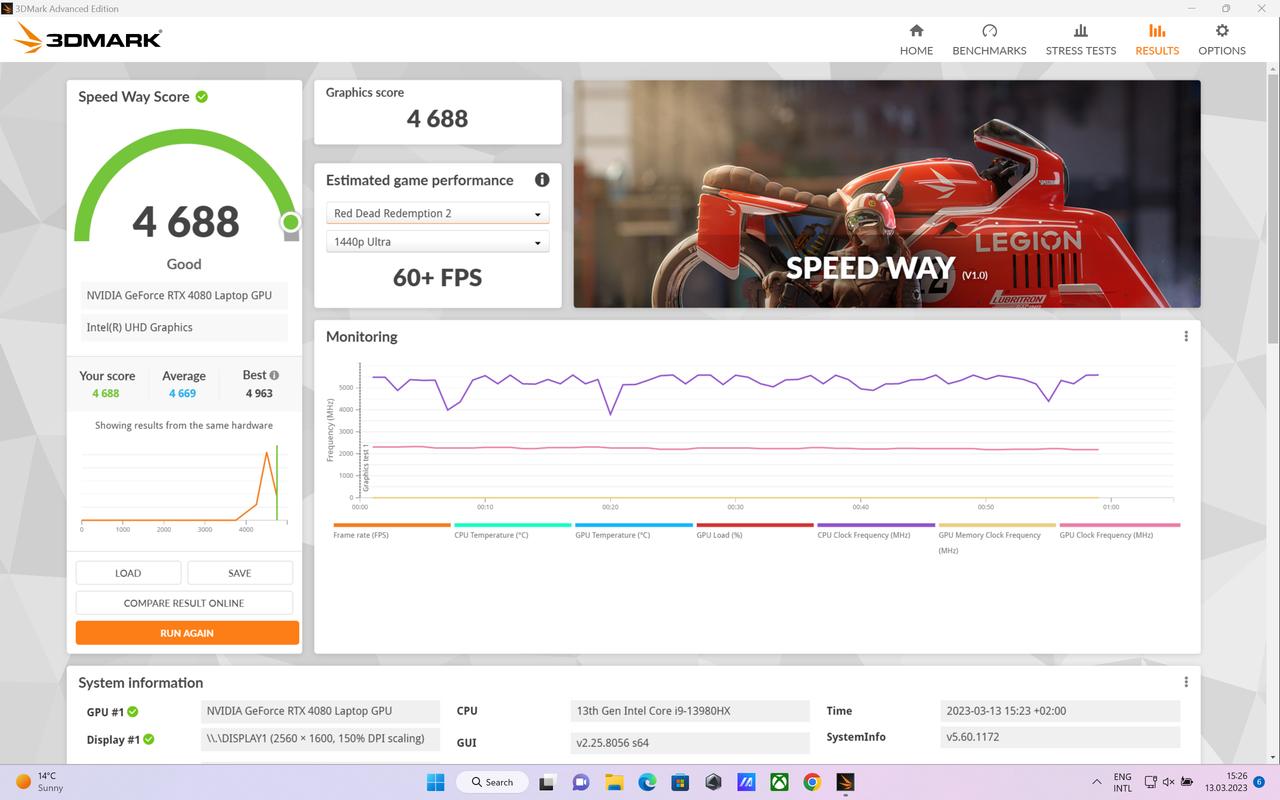Expand the Red Dead Redemption 2 dropdown

437,213
